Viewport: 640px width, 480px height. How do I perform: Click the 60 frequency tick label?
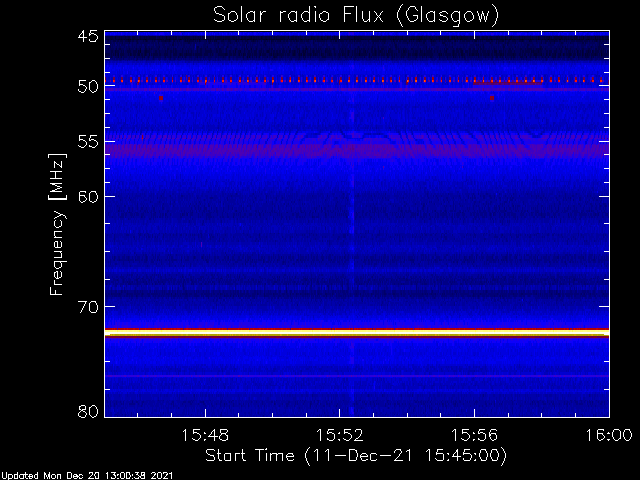[88, 197]
